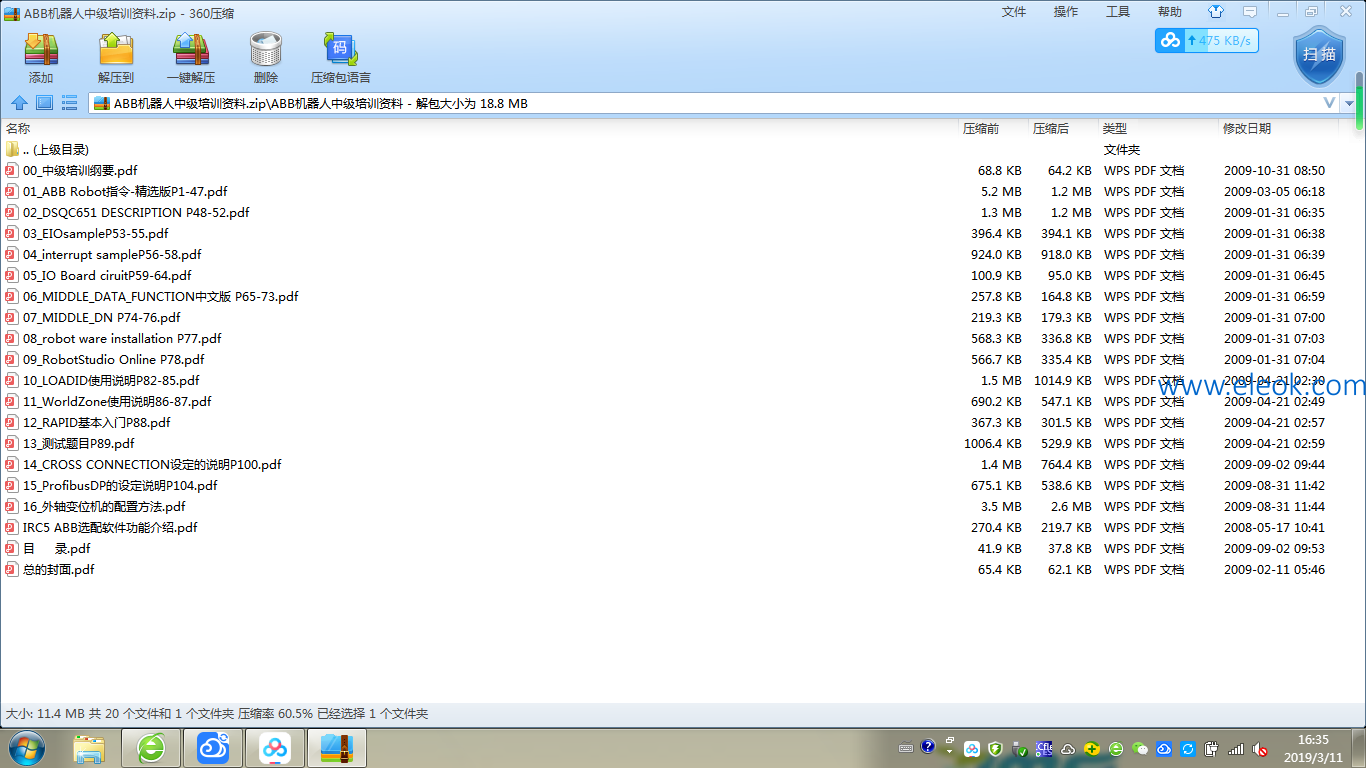
Task: Select 05_IO Board ciruitP59-64.pdf
Action: click(x=107, y=275)
